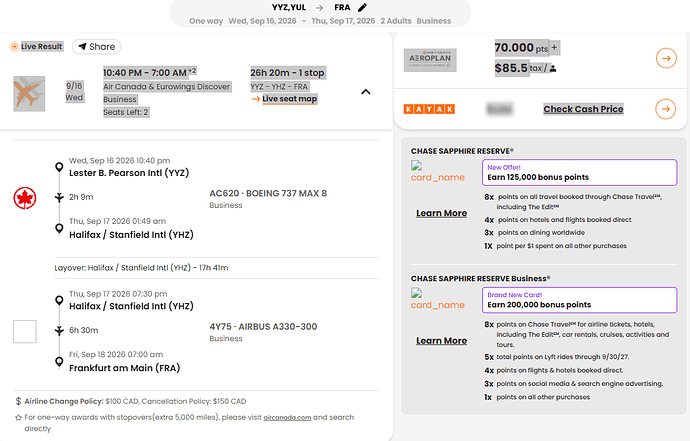Click the Air Canada maple leaf logo
Image resolution: width=690 pixels, height=441 pixels.
click(25, 198)
